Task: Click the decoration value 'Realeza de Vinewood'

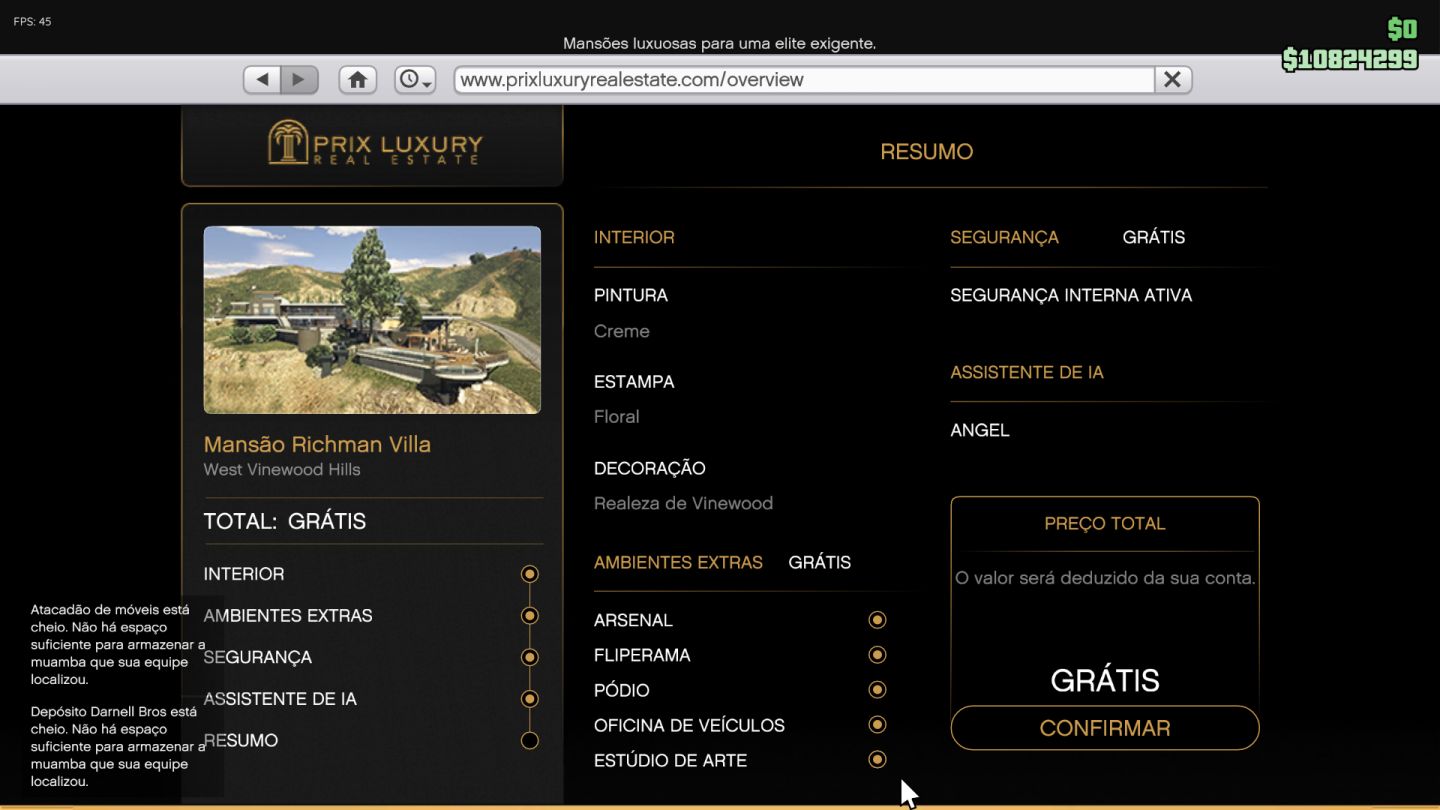Action: pos(684,504)
